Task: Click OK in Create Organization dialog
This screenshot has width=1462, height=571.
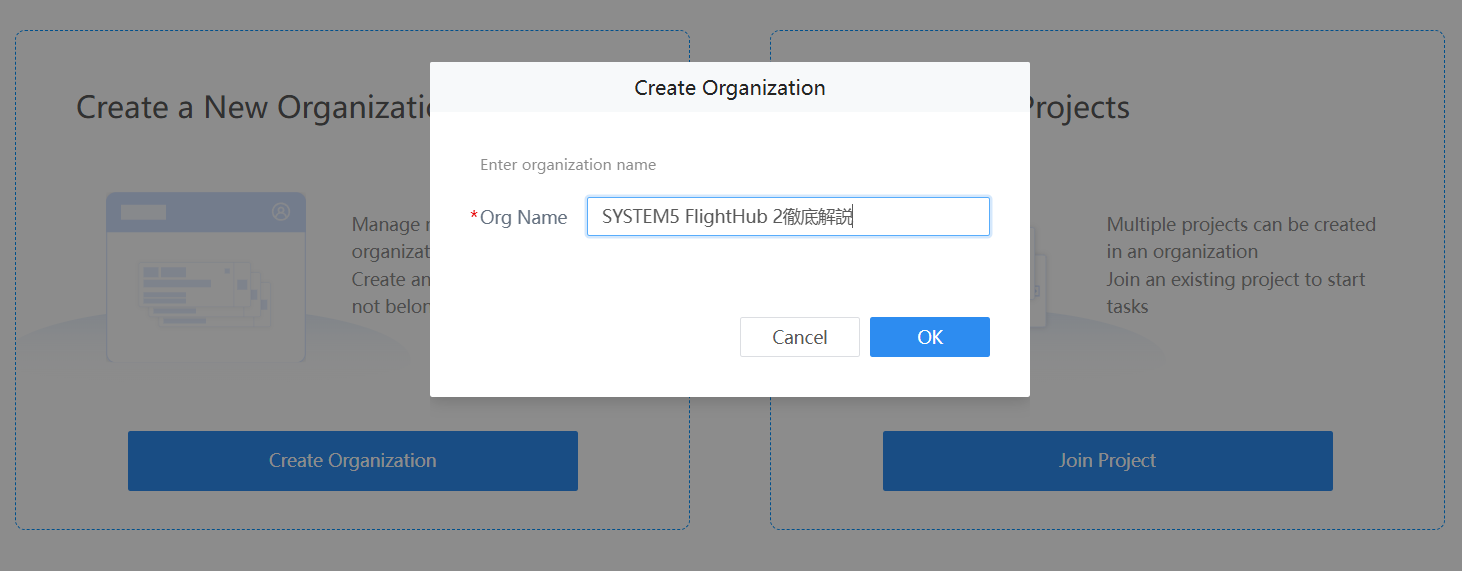Action: (x=930, y=337)
